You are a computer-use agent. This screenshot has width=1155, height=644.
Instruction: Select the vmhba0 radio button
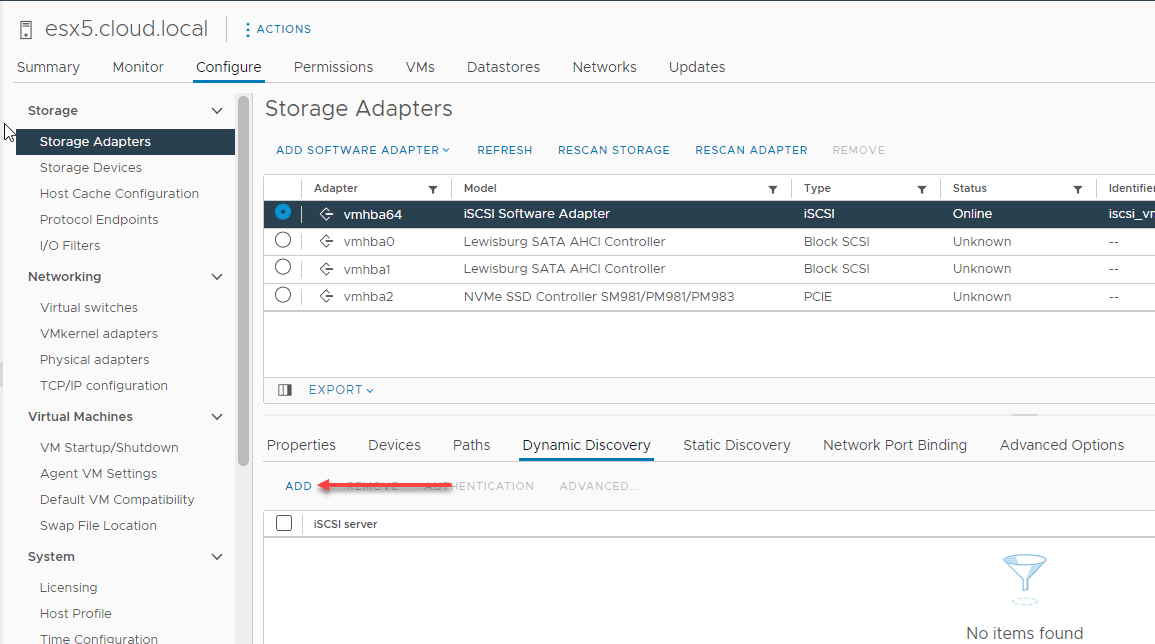click(x=283, y=240)
